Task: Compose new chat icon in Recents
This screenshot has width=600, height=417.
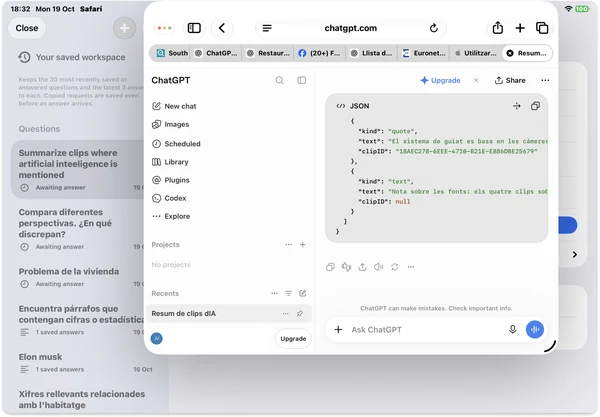Action: tap(303, 293)
